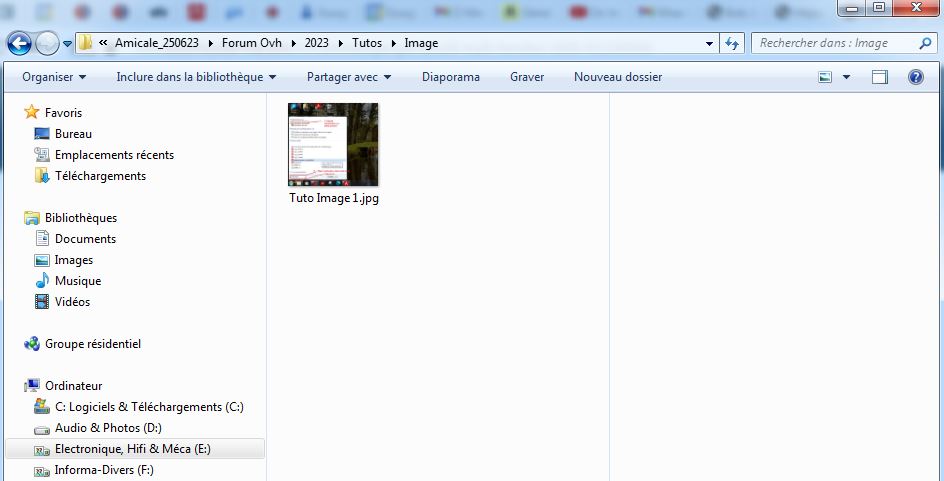944x481 pixels.
Task: Select the Tuto Image1.jpg thumbnail
Action: 333,145
